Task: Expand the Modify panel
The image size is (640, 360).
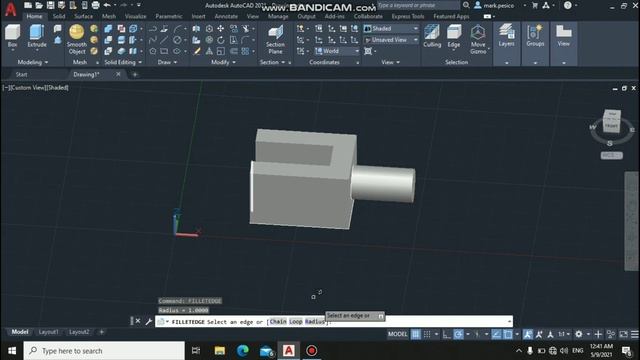Action: coord(223,62)
